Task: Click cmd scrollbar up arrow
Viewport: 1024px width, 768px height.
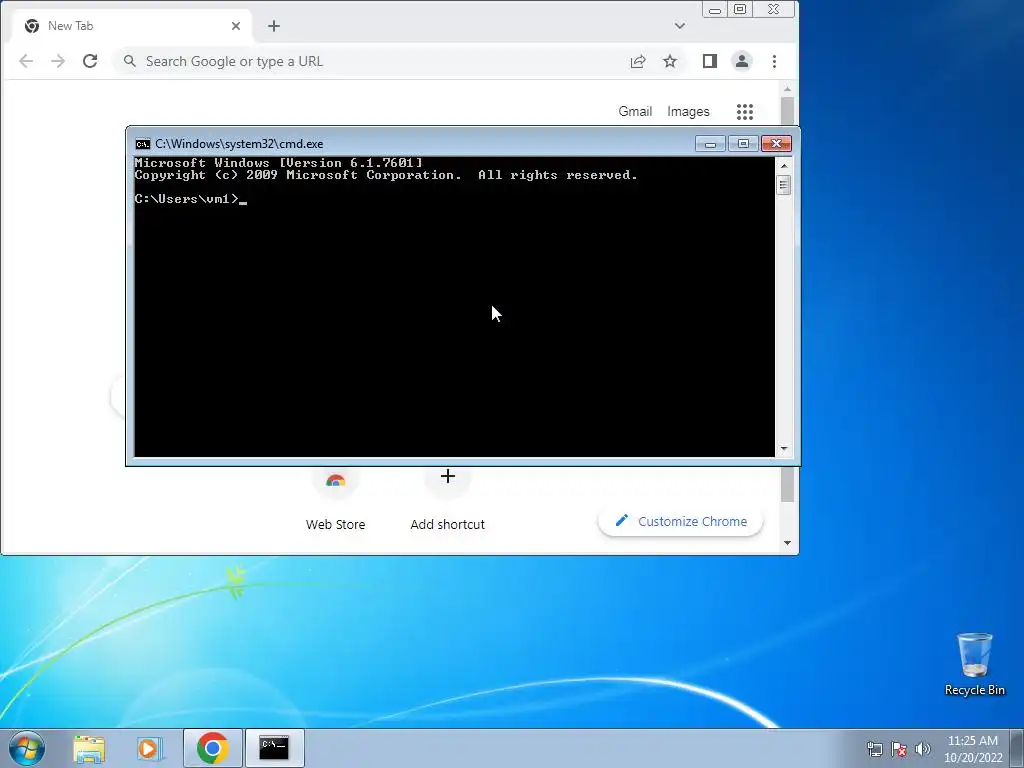Action: tap(784, 166)
